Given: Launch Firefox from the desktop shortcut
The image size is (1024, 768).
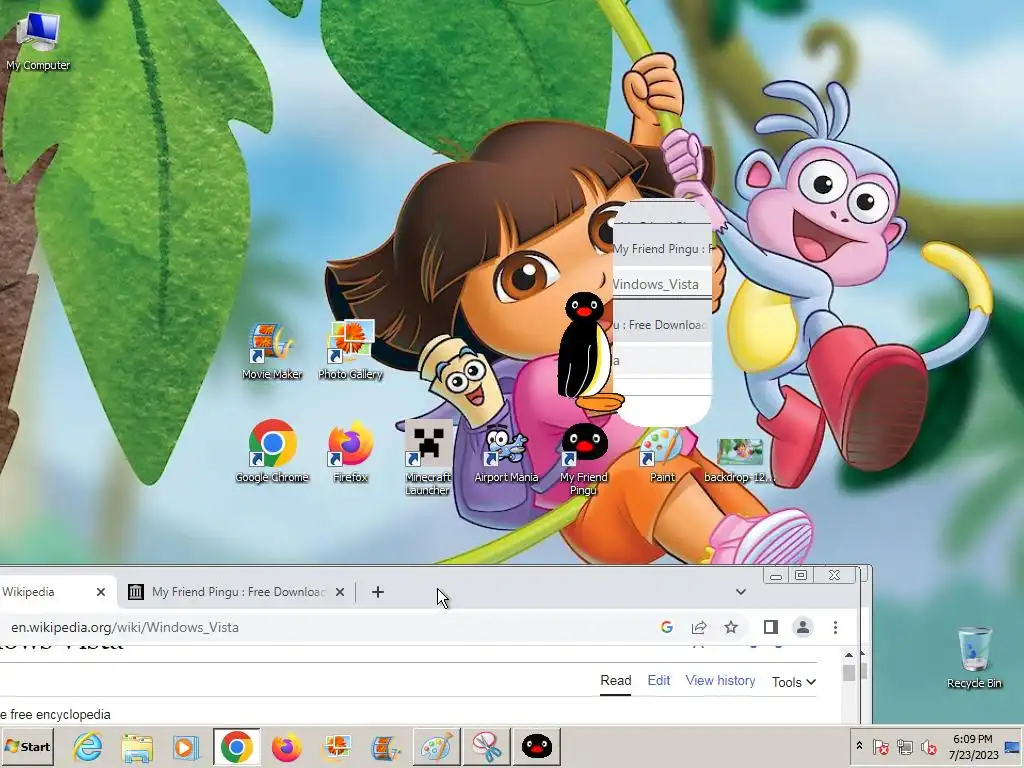Looking at the screenshot, I should click(x=350, y=452).
